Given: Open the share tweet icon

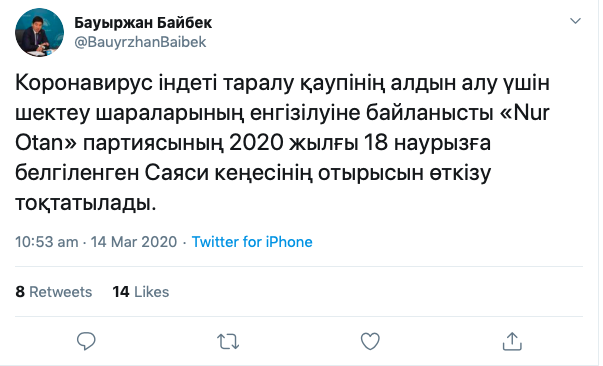Looking at the screenshot, I should tap(512, 341).
